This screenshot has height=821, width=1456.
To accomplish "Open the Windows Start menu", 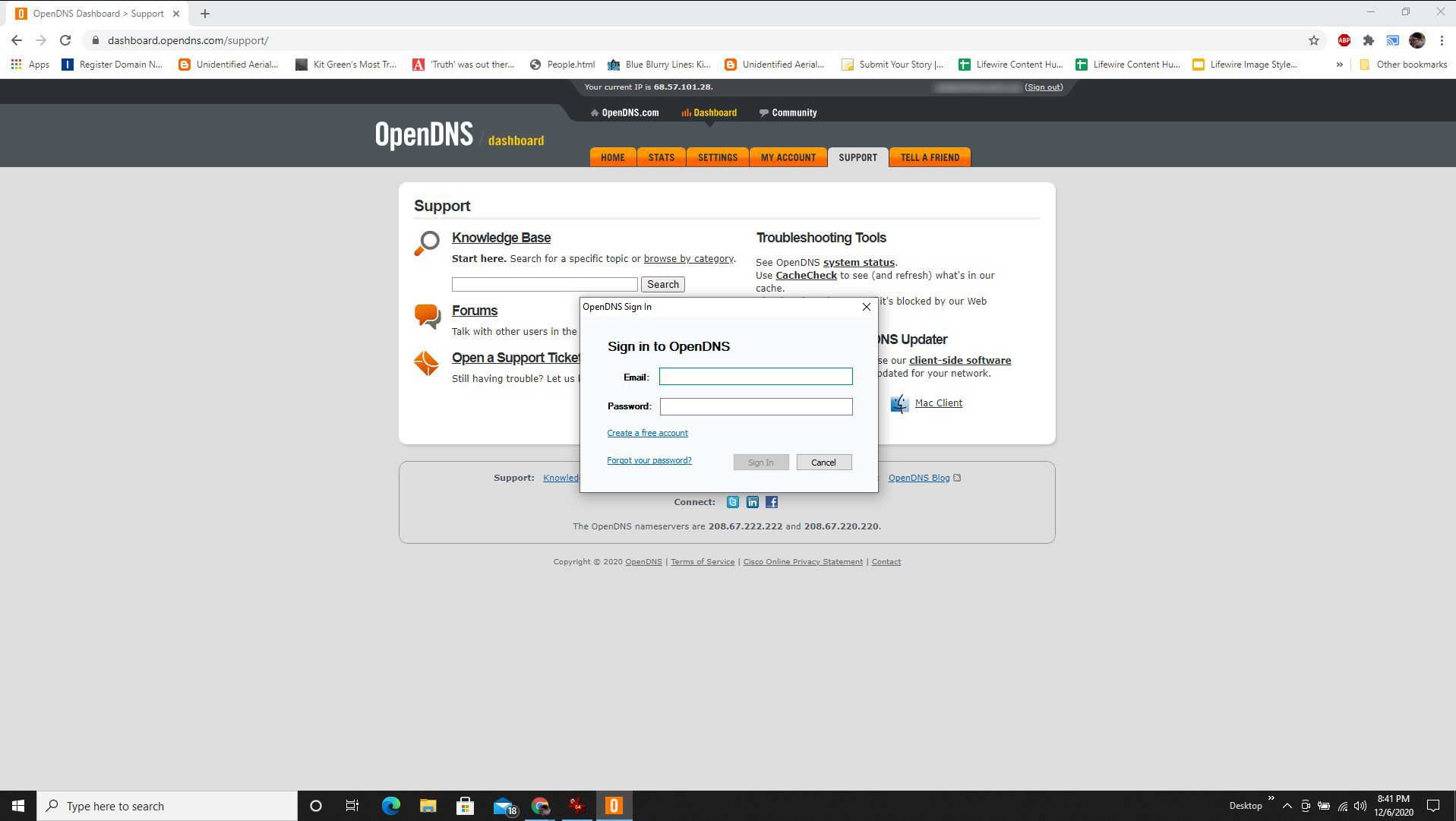I will 18,806.
